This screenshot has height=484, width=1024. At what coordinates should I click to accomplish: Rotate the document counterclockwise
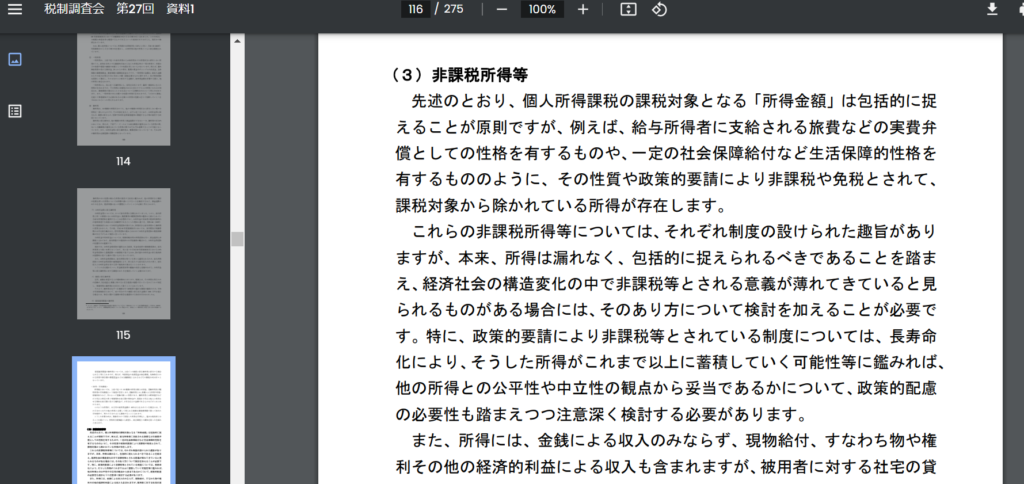[x=659, y=9]
